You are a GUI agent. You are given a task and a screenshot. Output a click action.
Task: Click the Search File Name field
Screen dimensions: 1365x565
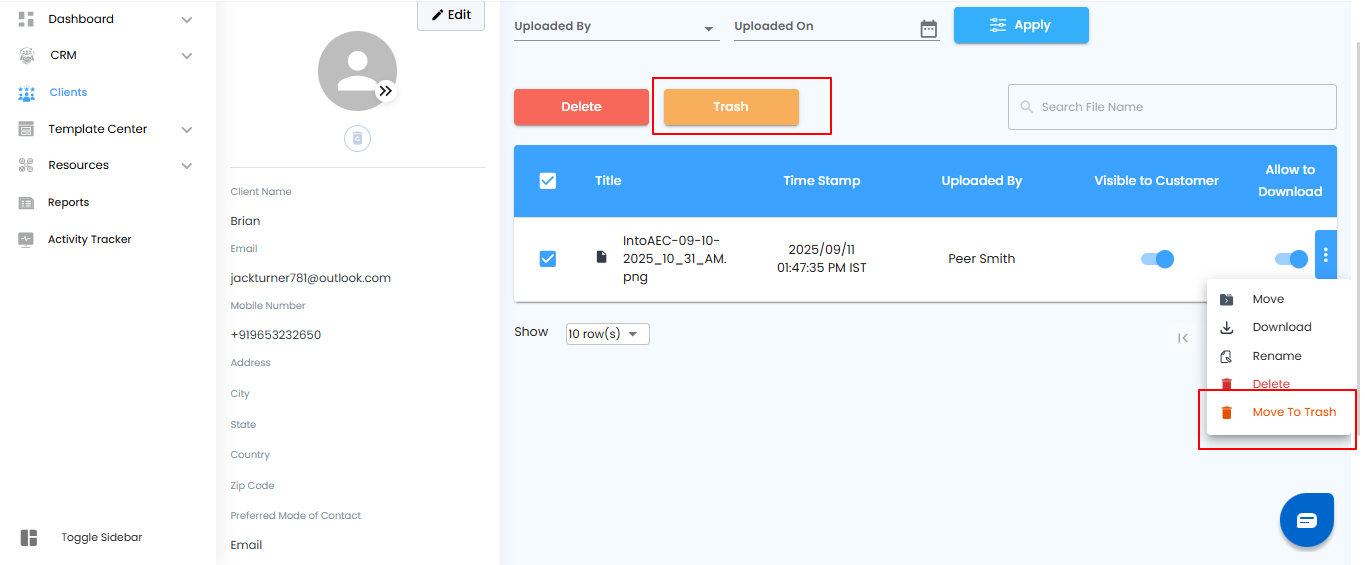(x=1172, y=107)
